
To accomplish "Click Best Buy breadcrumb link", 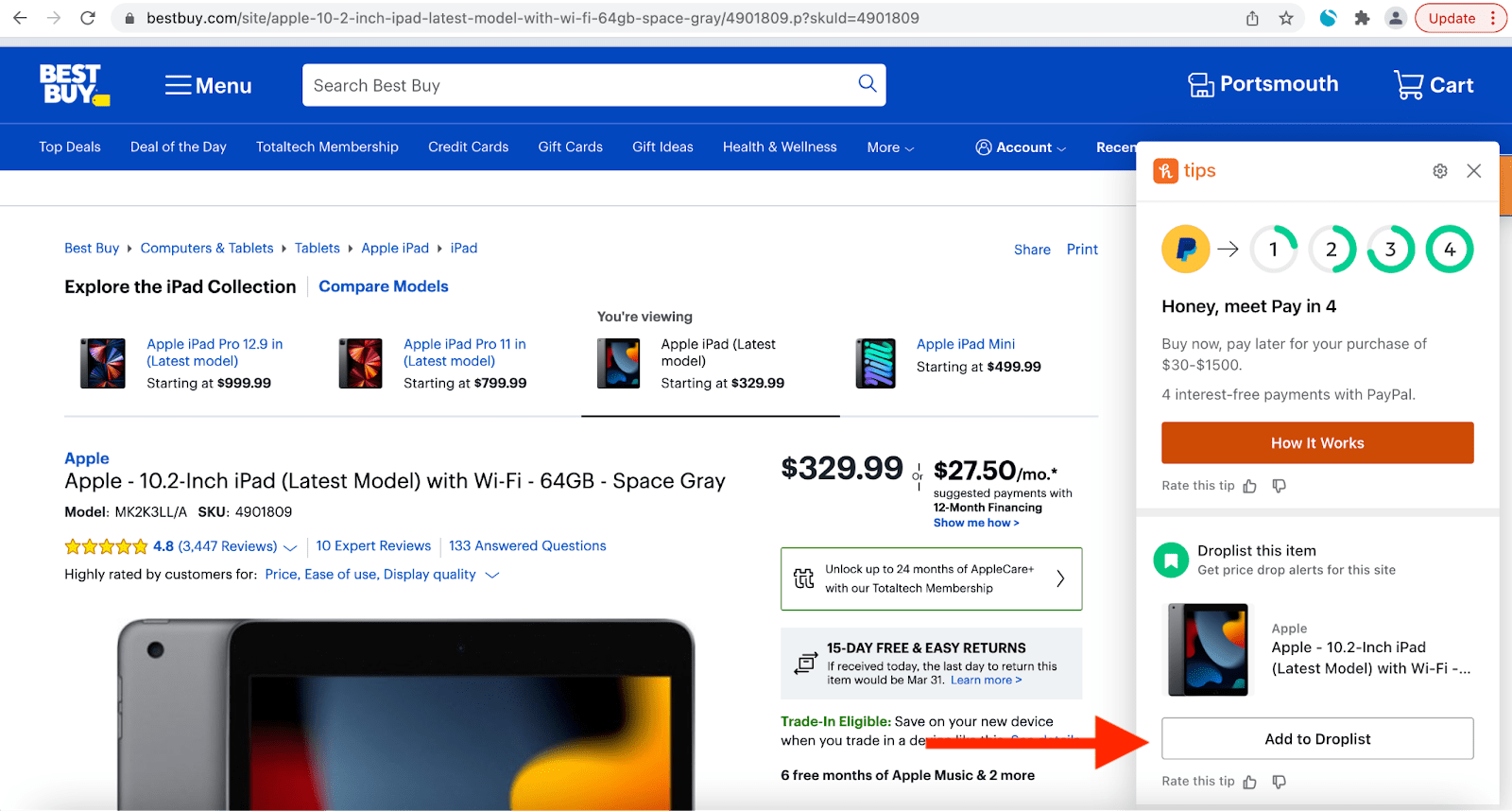I will (x=92, y=248).
